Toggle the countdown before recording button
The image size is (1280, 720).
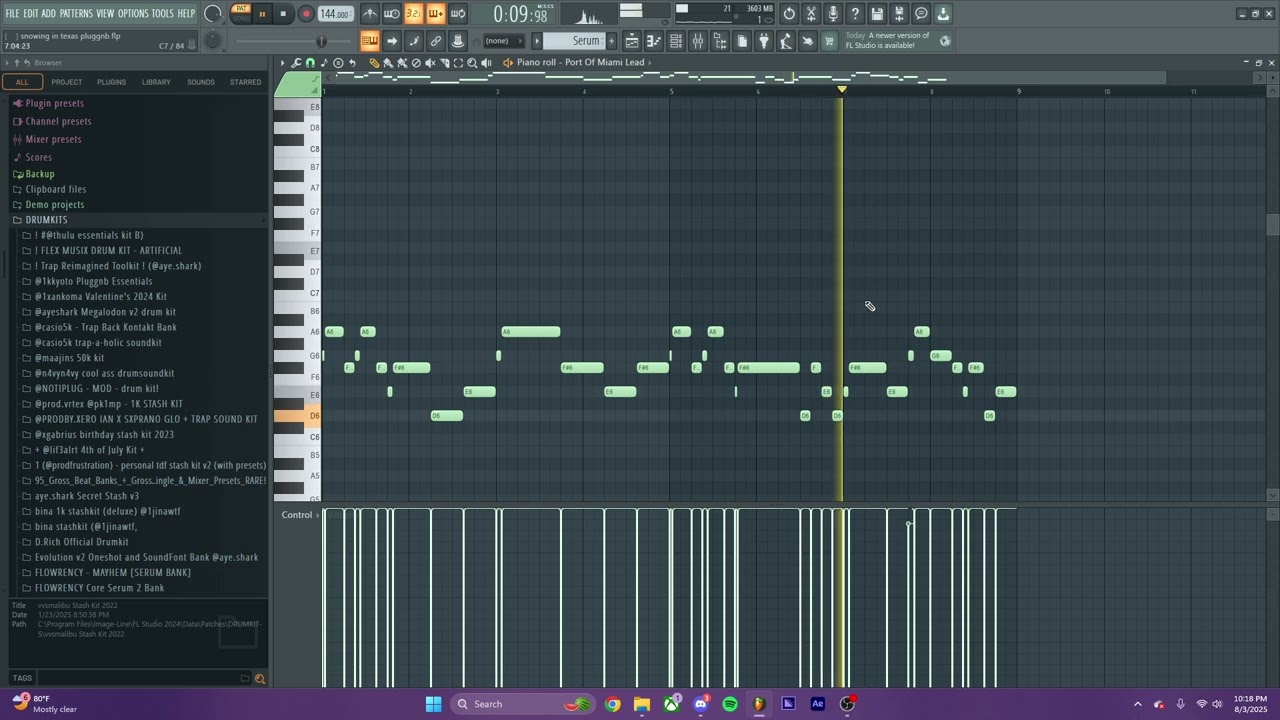(x=414, y=14)
